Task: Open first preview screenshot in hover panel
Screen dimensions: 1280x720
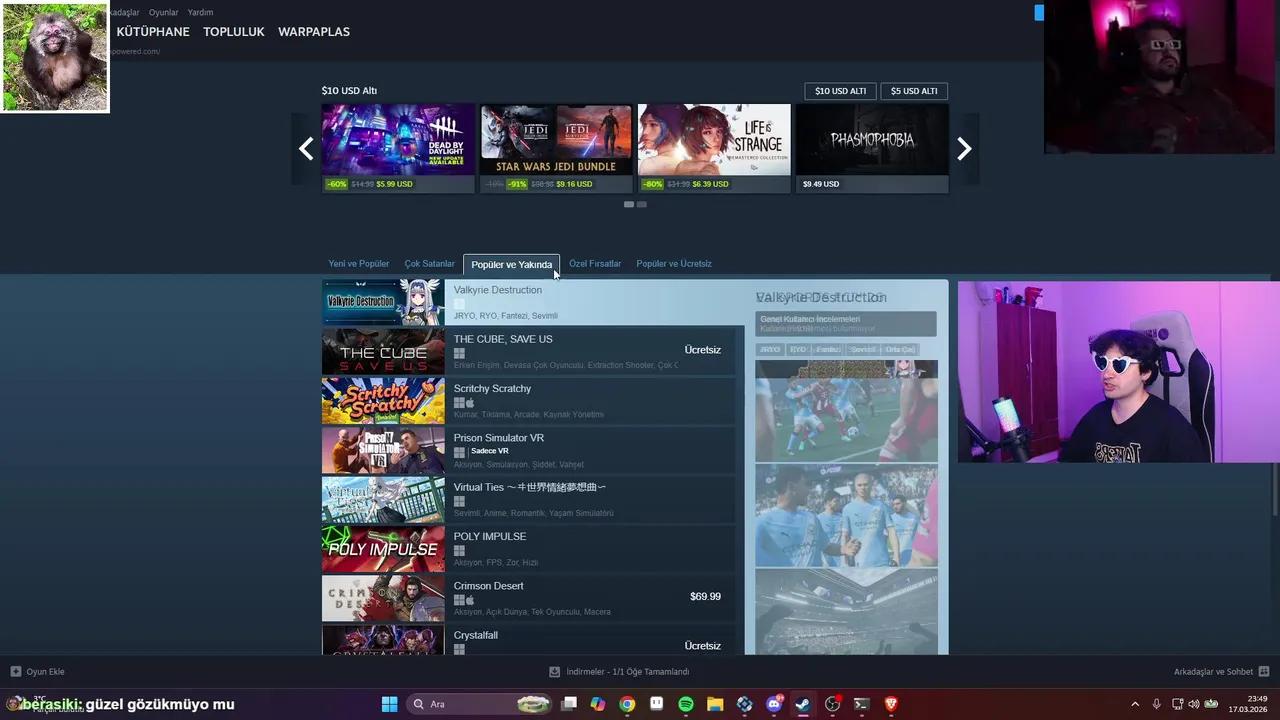Action: pos(846,411)
